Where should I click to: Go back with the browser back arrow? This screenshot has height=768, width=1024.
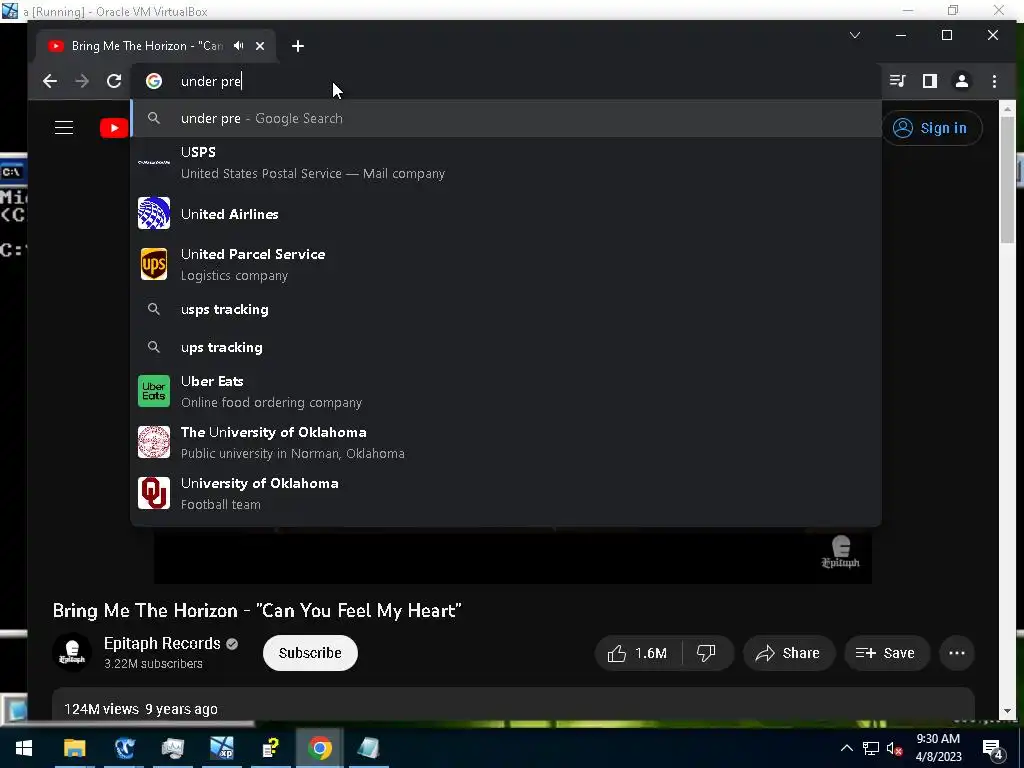pos(50,81)
